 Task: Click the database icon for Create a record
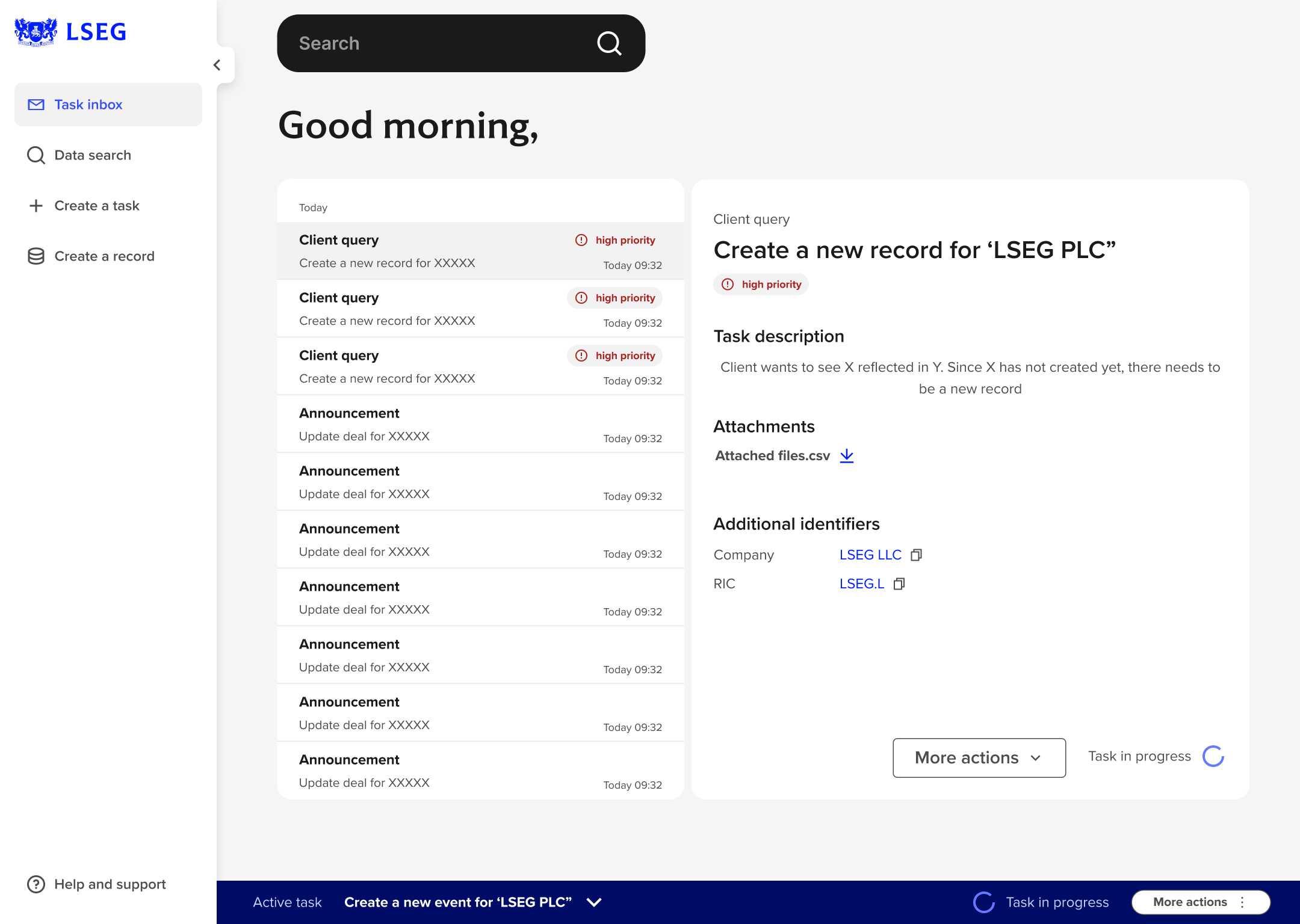(36, 256)
